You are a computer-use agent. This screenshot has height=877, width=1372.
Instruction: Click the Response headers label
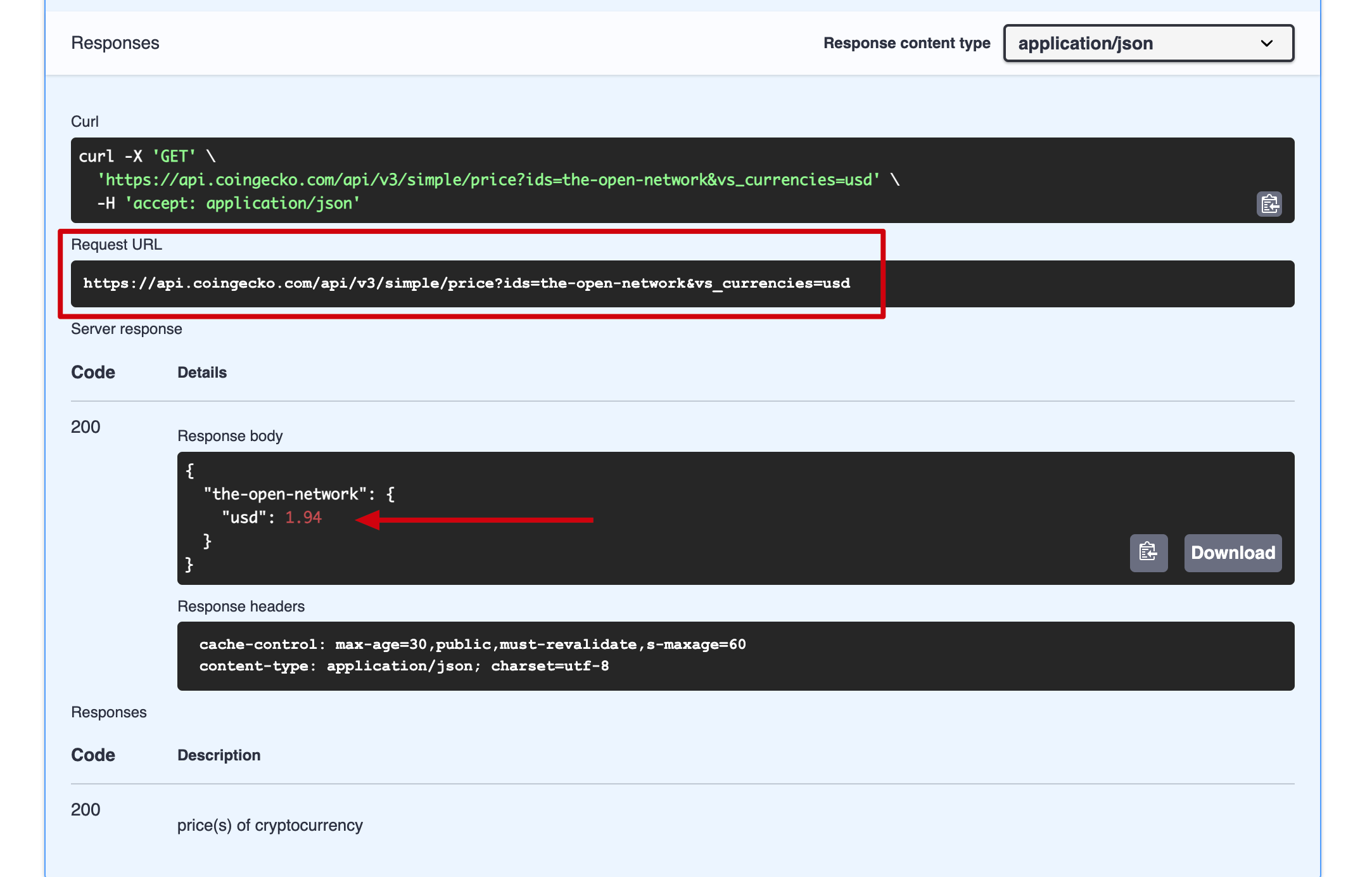(x=241, y=606)
